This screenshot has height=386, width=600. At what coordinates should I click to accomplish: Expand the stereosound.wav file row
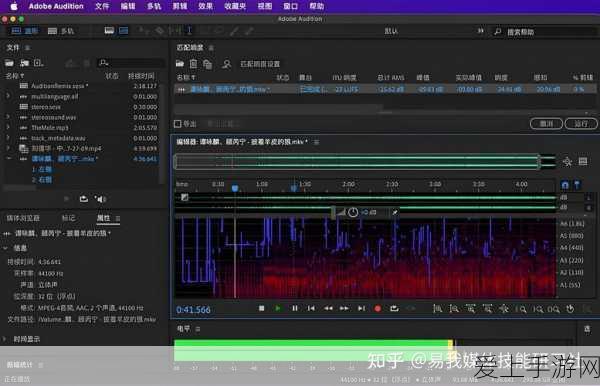pyautogui.click(x=8, y=117)
